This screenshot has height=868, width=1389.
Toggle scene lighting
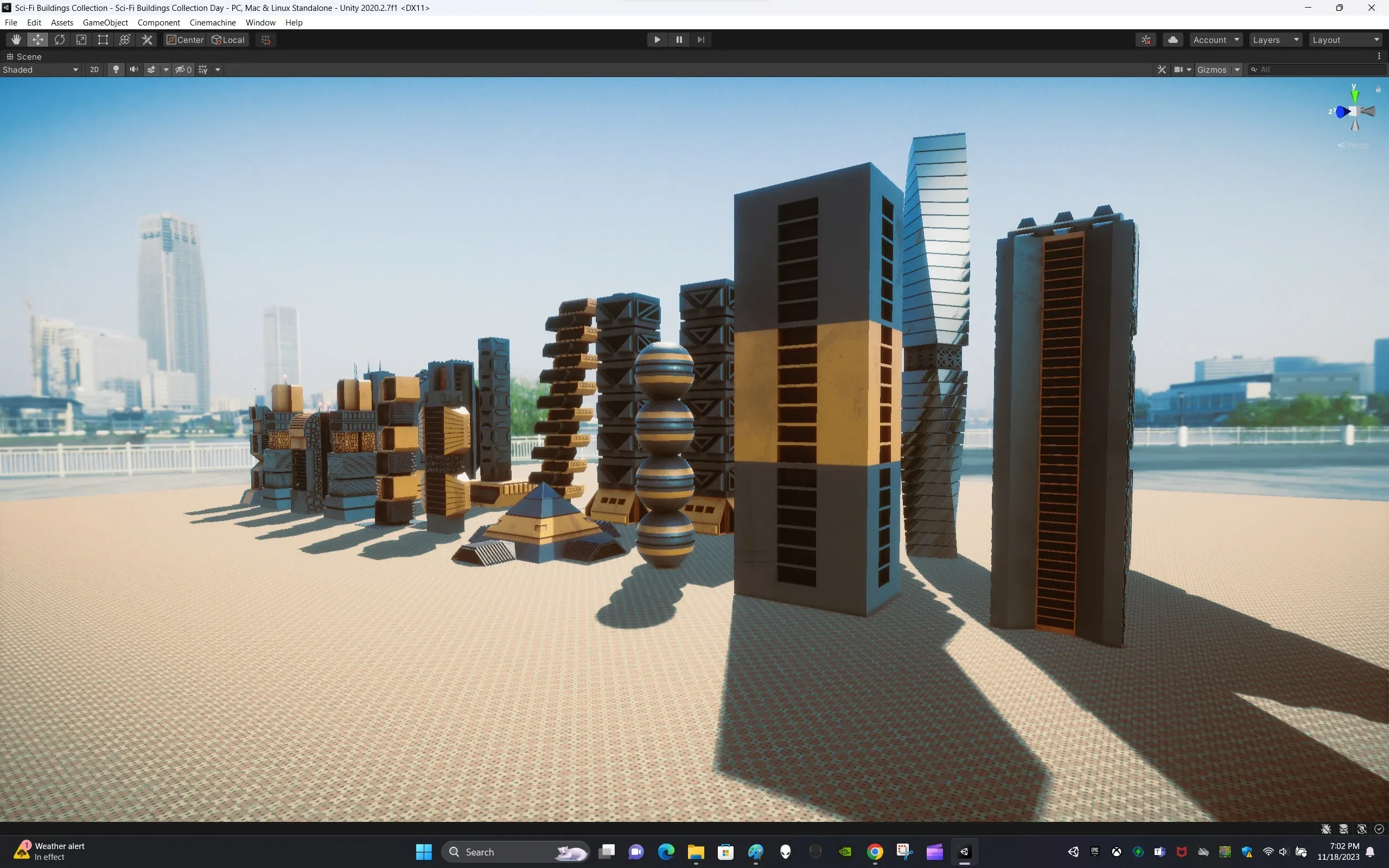pos(116,69)
